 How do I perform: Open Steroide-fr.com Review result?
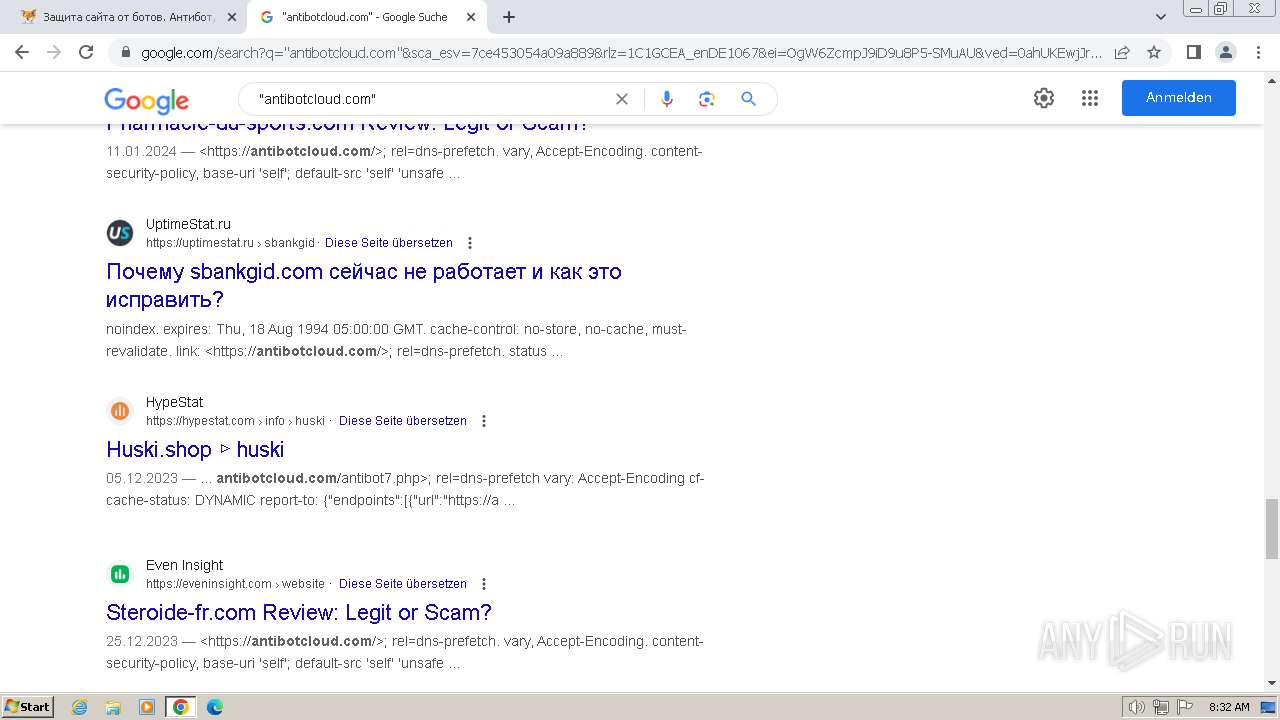coord(299,612)
